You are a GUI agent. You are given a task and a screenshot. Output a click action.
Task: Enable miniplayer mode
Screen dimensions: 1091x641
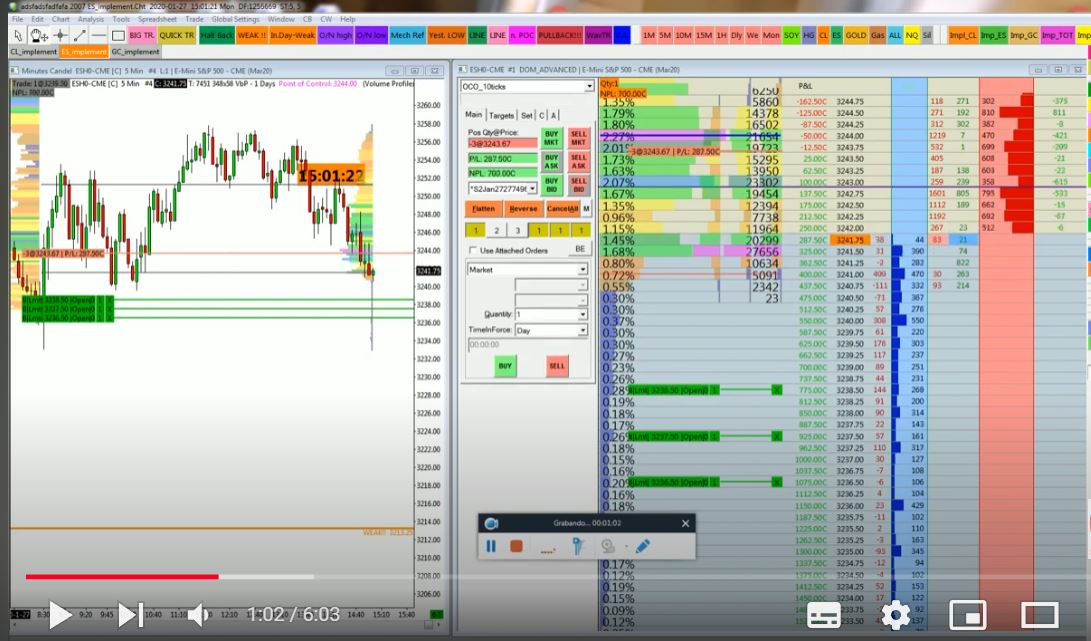[968, 615]
